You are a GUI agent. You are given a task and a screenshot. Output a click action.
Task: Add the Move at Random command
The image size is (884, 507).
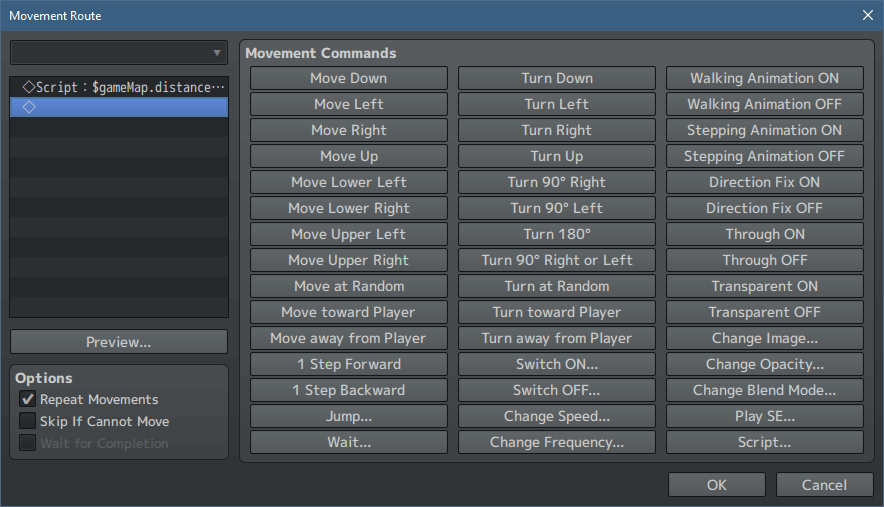[x=349, y=286]
